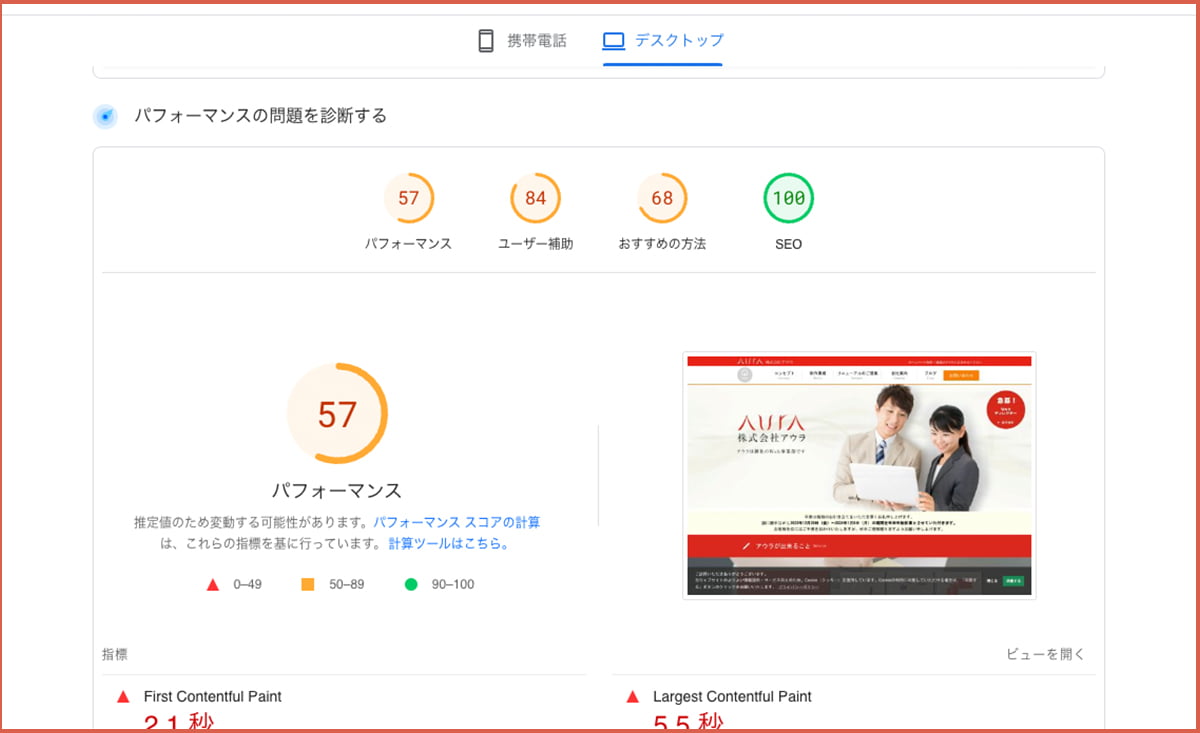Click the red triangle 0–49 legend icon
Viewport: 1200px width, 733px height.
click(x=212, y=584)
